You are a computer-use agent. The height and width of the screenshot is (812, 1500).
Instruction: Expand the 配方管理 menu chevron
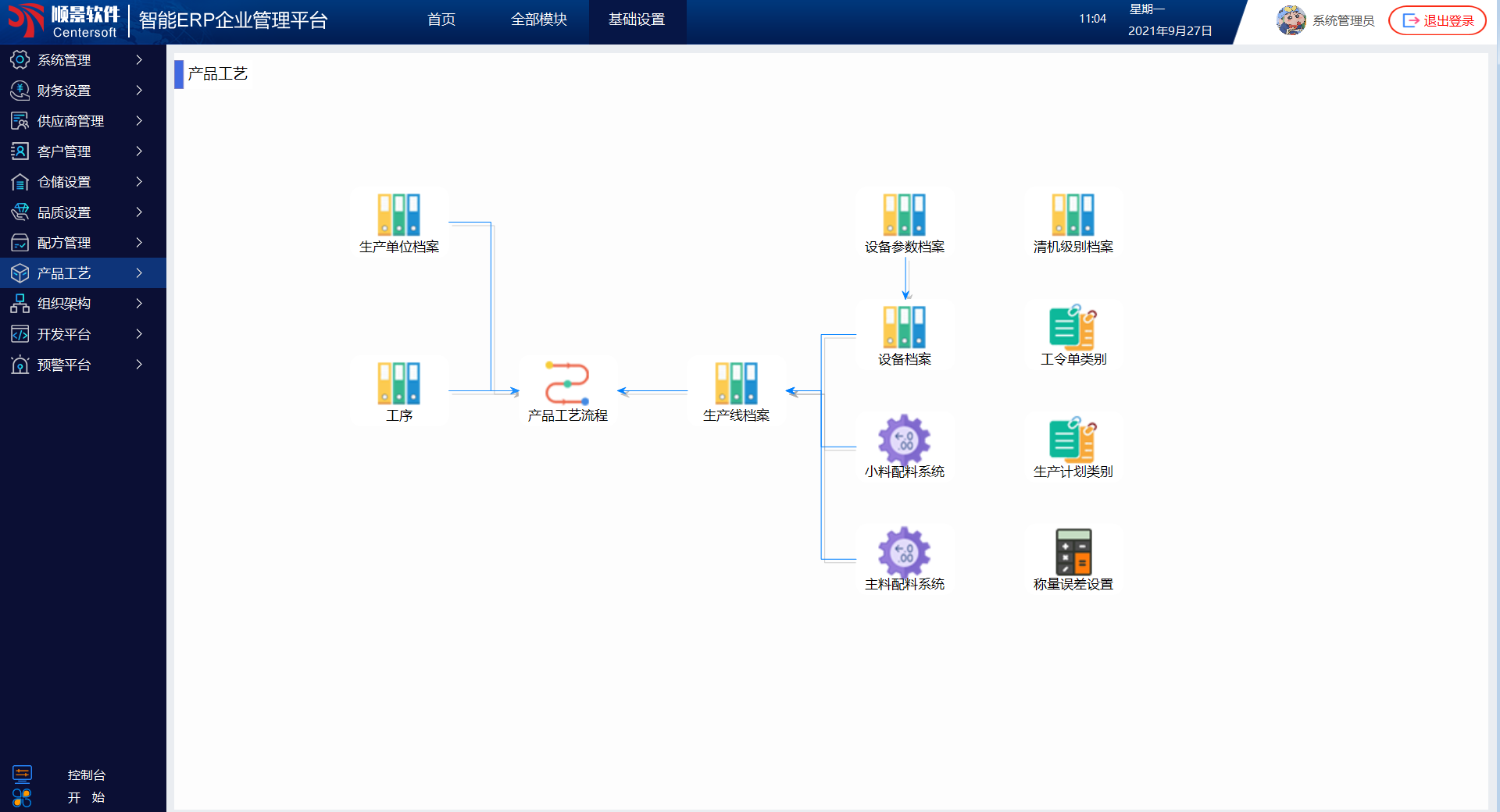point(139,243)
